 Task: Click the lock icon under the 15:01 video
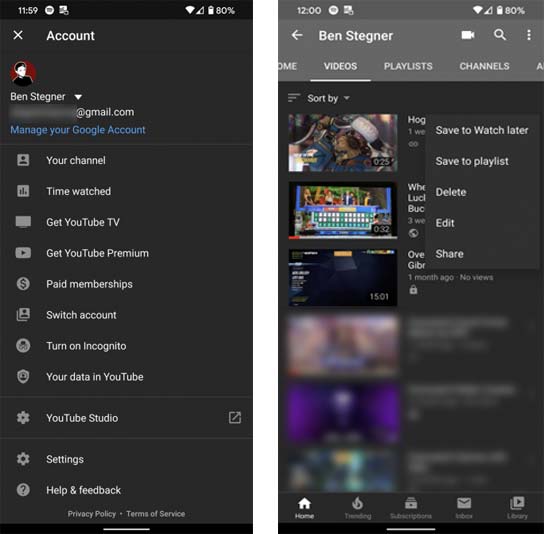[x=413, y=289]
